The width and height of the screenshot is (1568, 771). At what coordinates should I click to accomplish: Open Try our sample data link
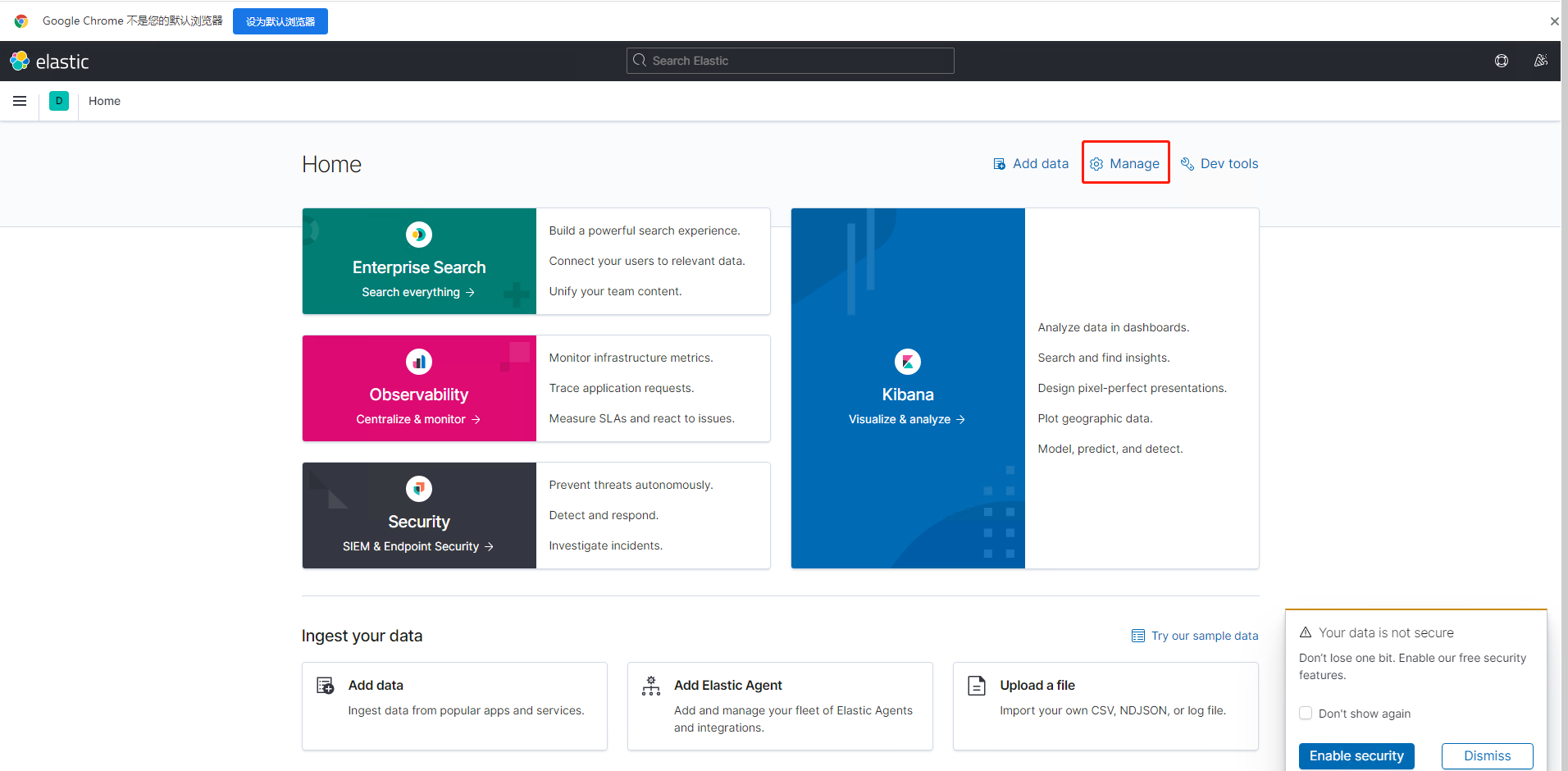coord(1195,636)
